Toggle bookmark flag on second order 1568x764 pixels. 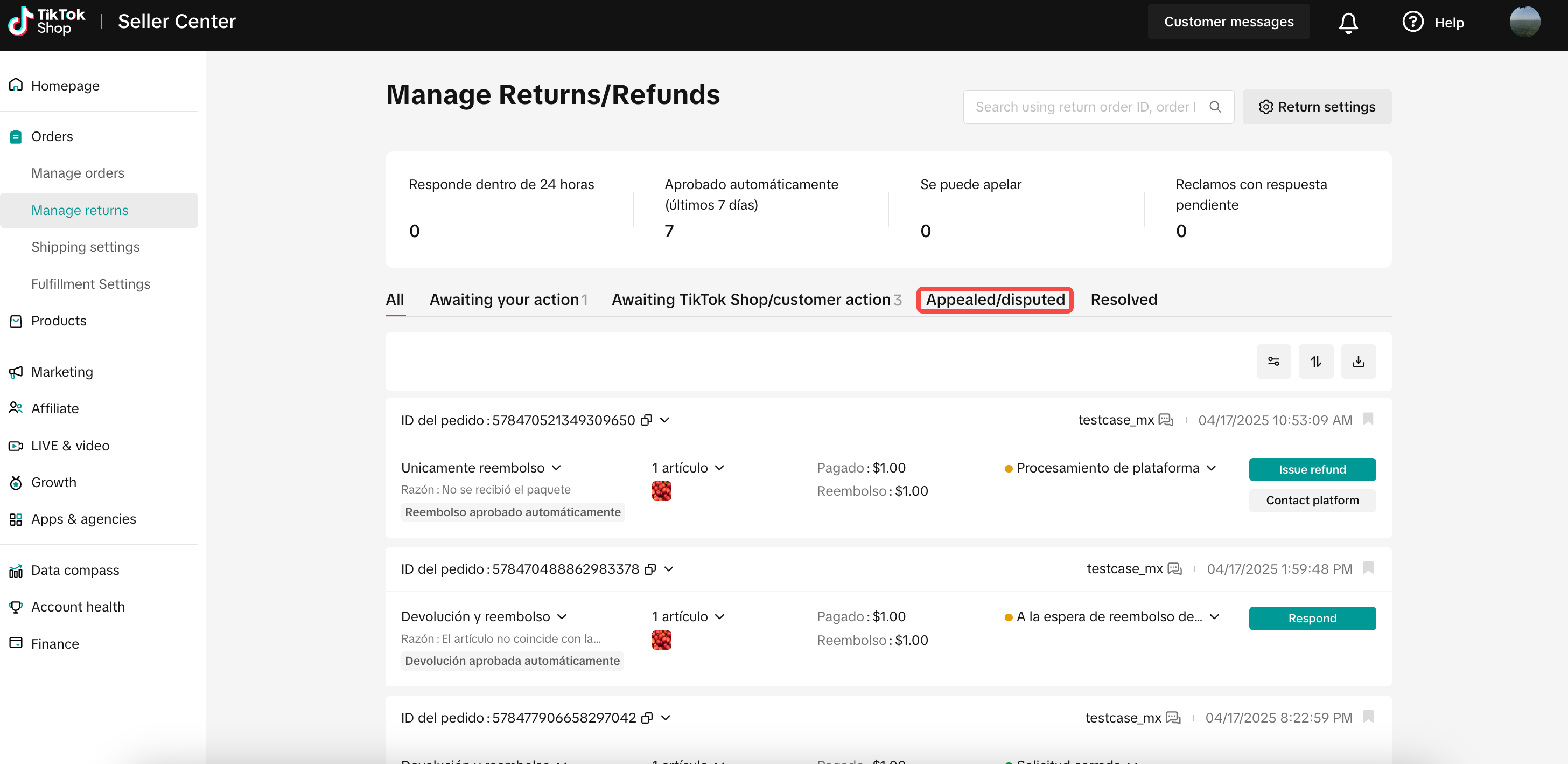click(x=1368, y=568)
